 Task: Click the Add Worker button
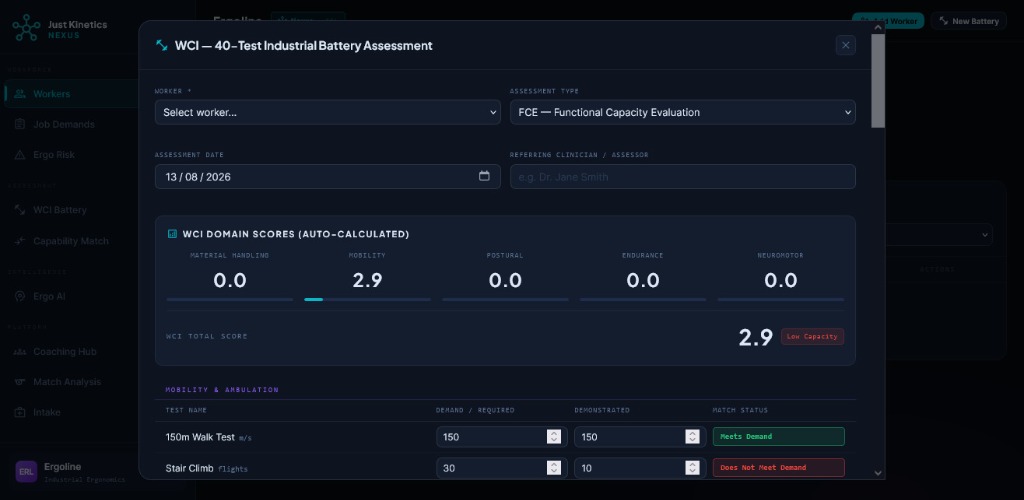pos(888,21)
